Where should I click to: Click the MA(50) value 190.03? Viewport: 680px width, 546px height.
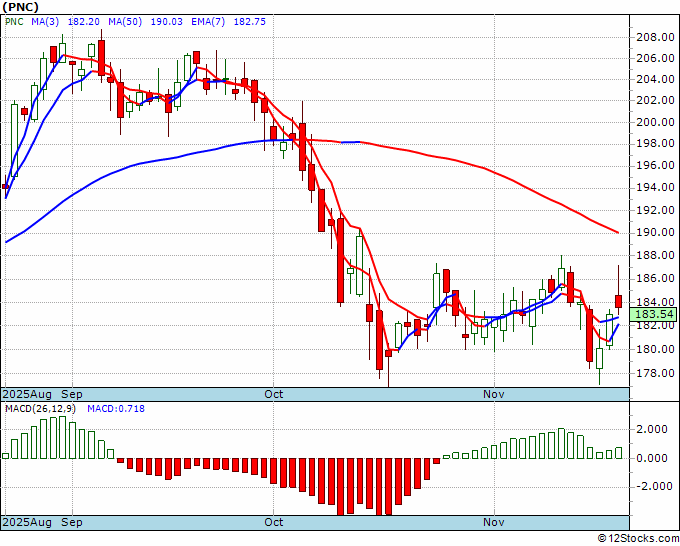pyautogui.click(x=167, y=22)
